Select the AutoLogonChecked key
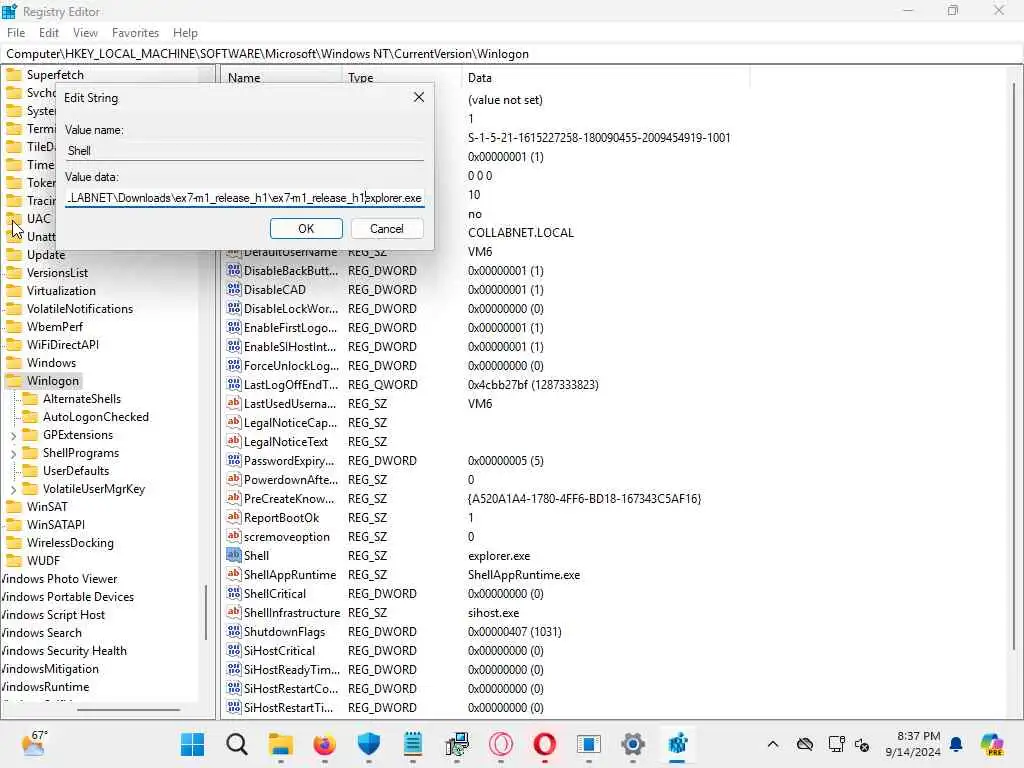1024x768 pixels. [95, 417]
